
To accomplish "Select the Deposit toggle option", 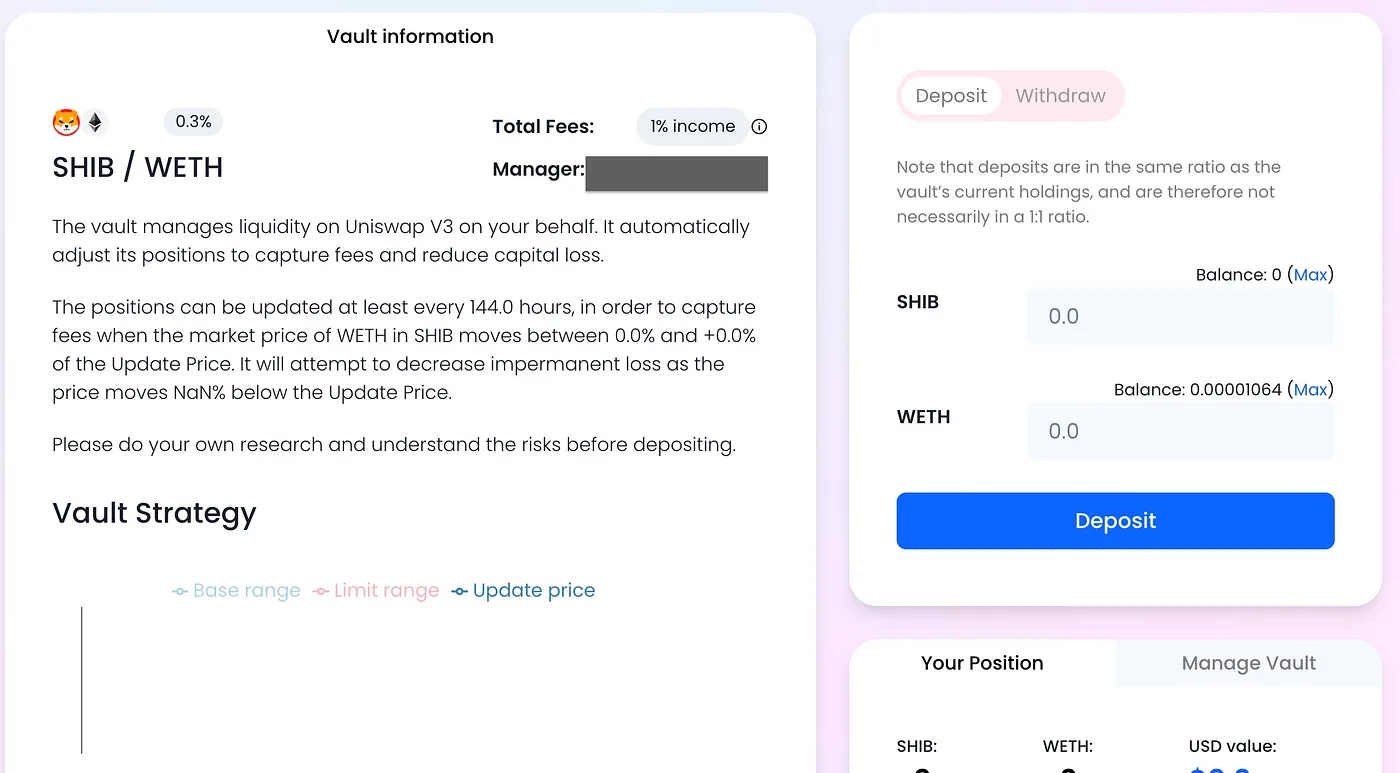I will coord(950,96).
